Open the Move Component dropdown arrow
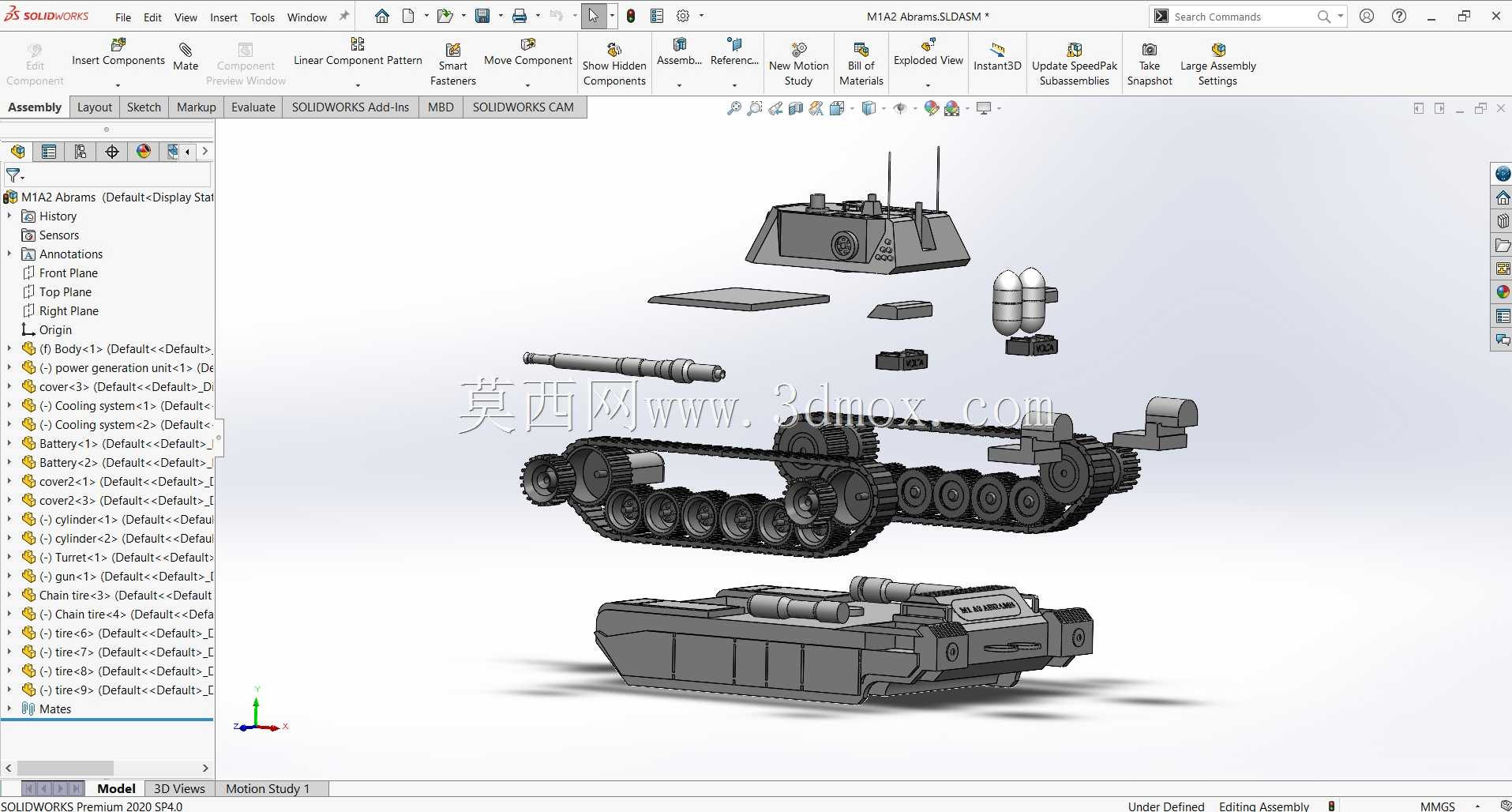This screenshot has width=1512, height=812. coord(528,85)
